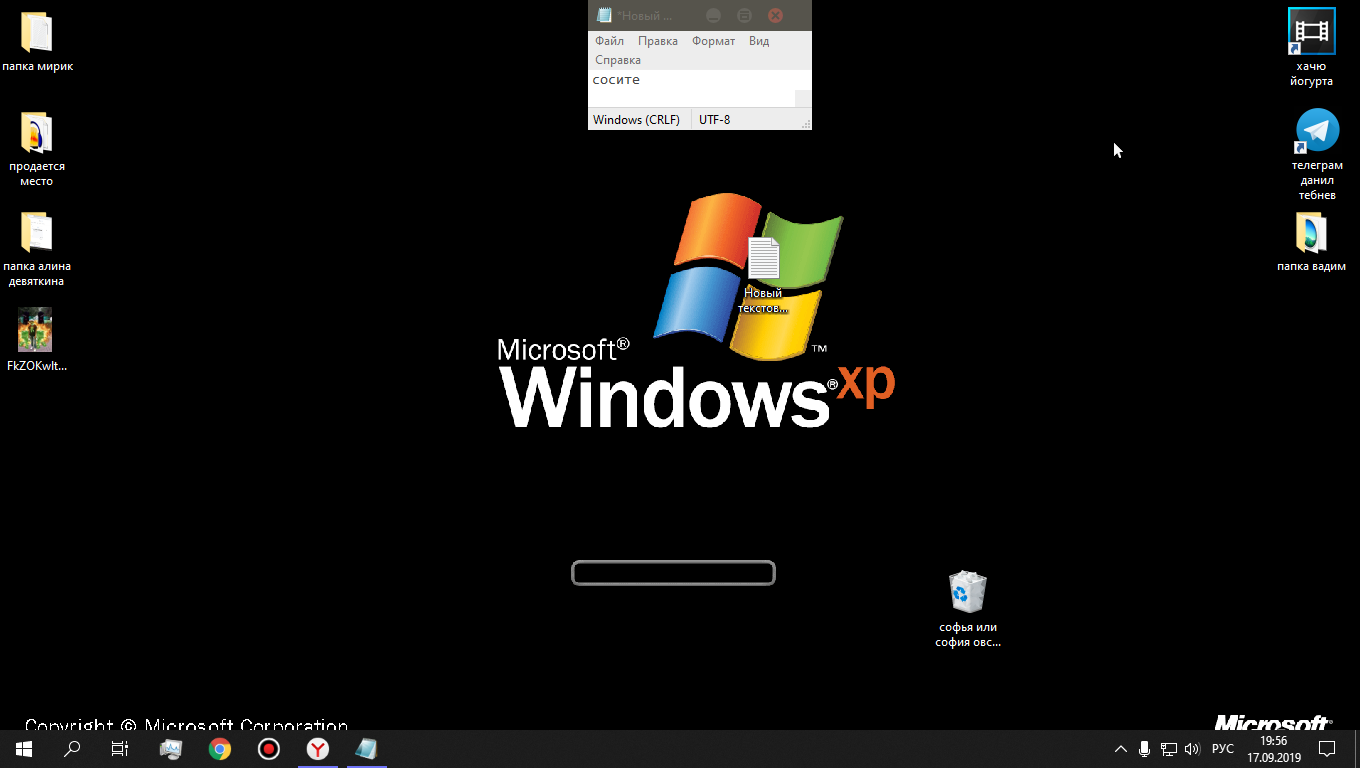Open the volume tray icon

1192,748
